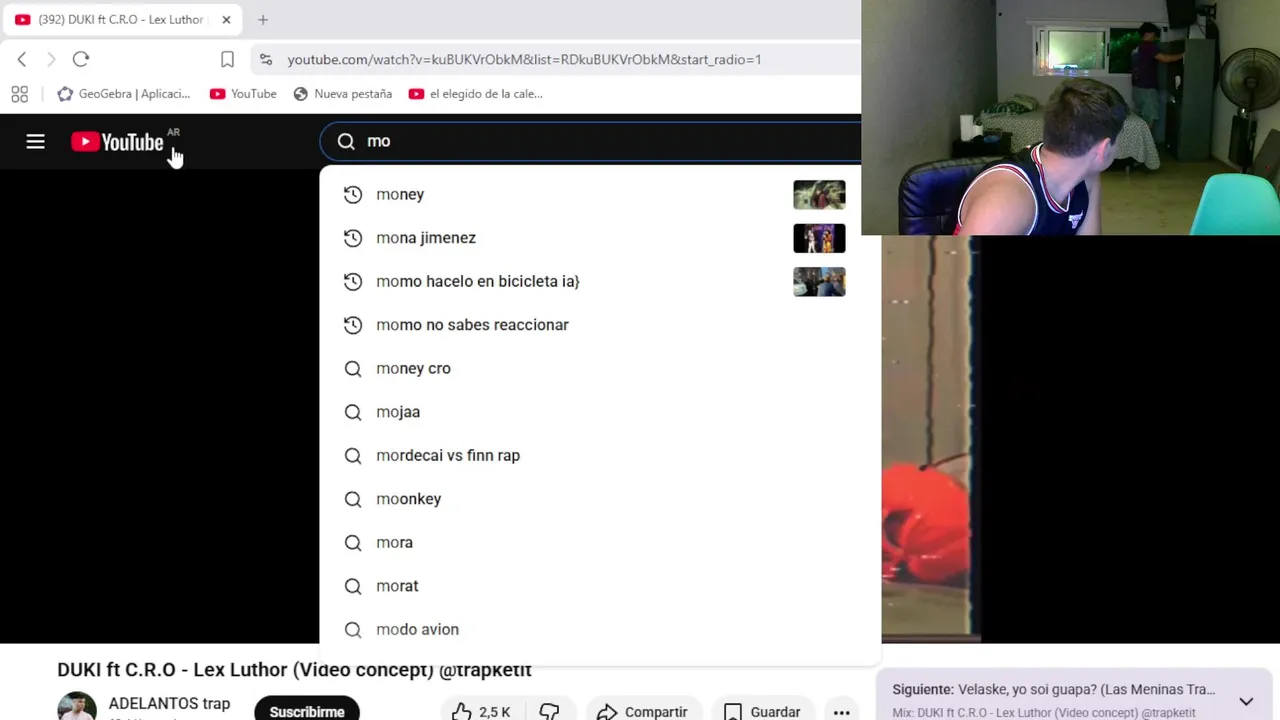Open the Nueva pestaña bookmark

pos(342,94)
